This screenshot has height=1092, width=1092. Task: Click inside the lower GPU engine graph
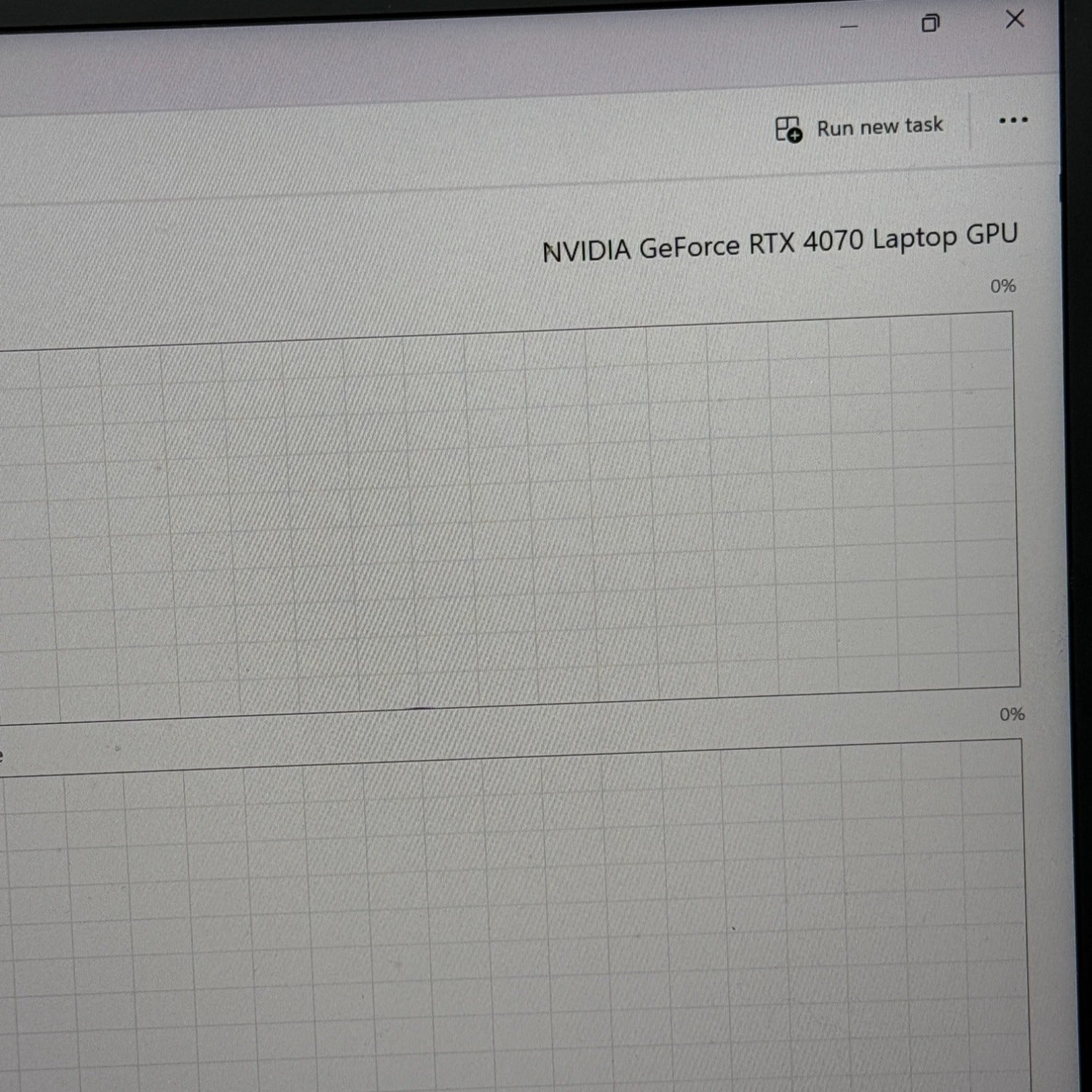coord(510,925)
